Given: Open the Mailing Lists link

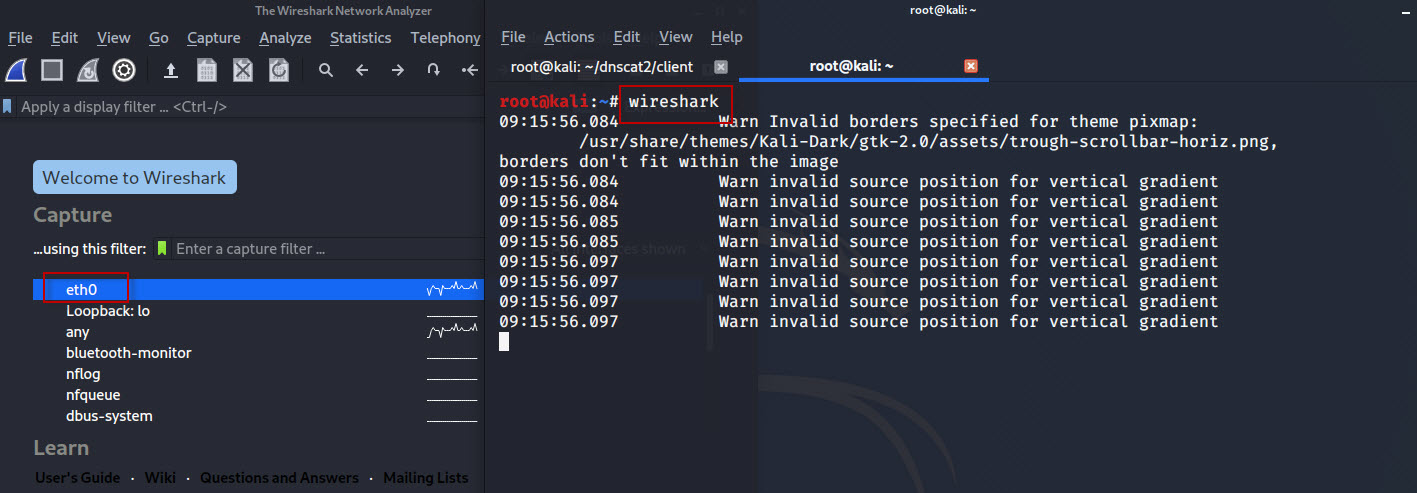Looking at the screenshot, I should (426, 478).
